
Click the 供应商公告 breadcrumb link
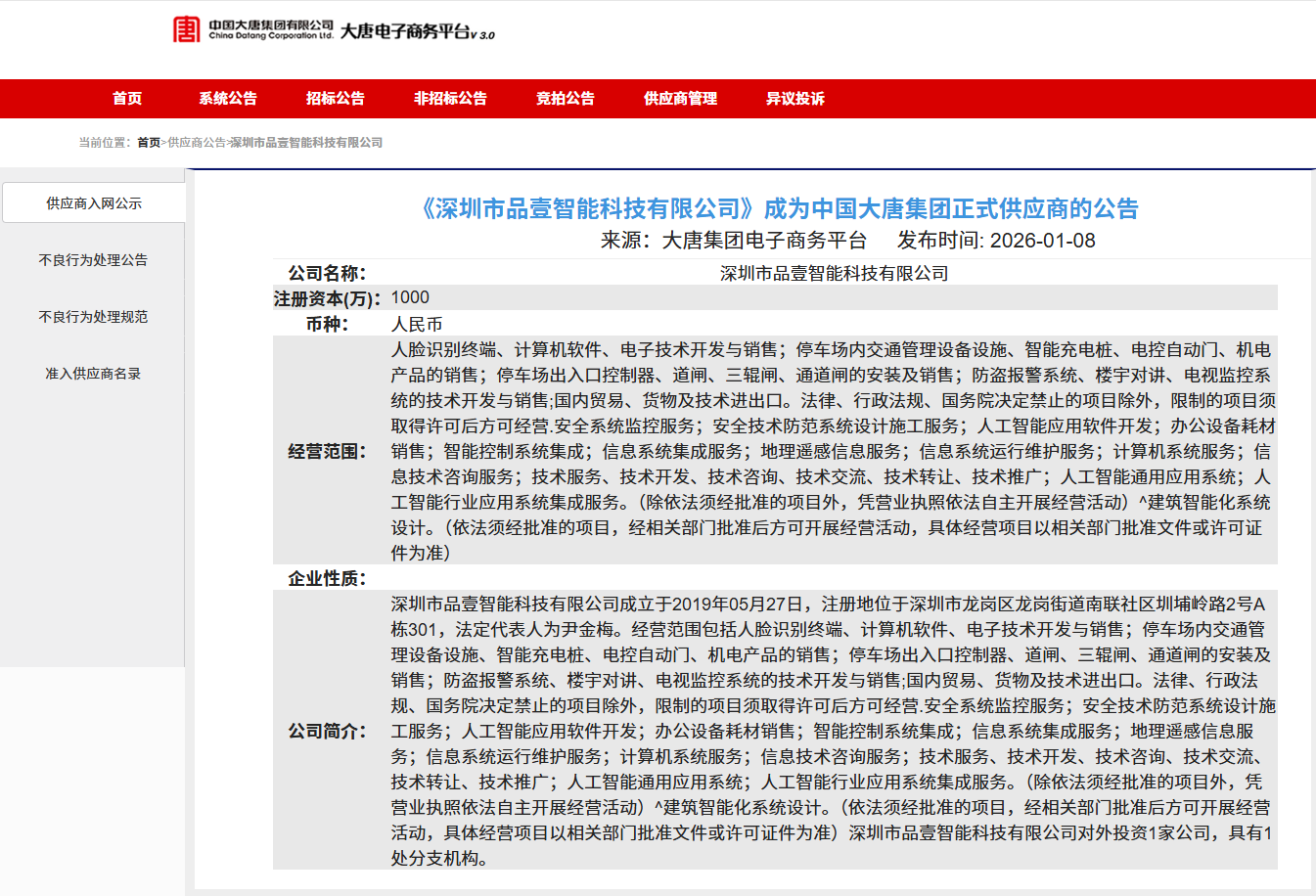click(x=197, y=143)
